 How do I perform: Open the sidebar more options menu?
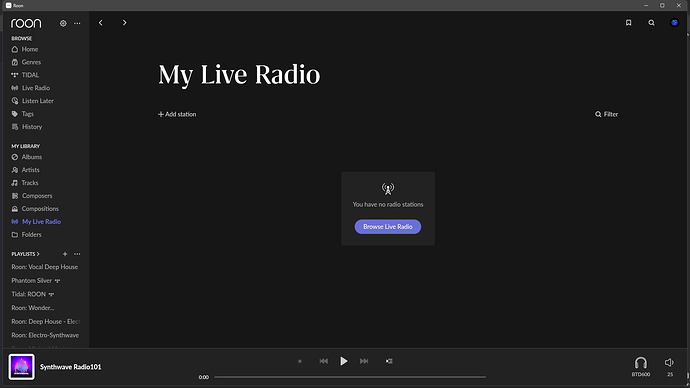pos(77,23)
